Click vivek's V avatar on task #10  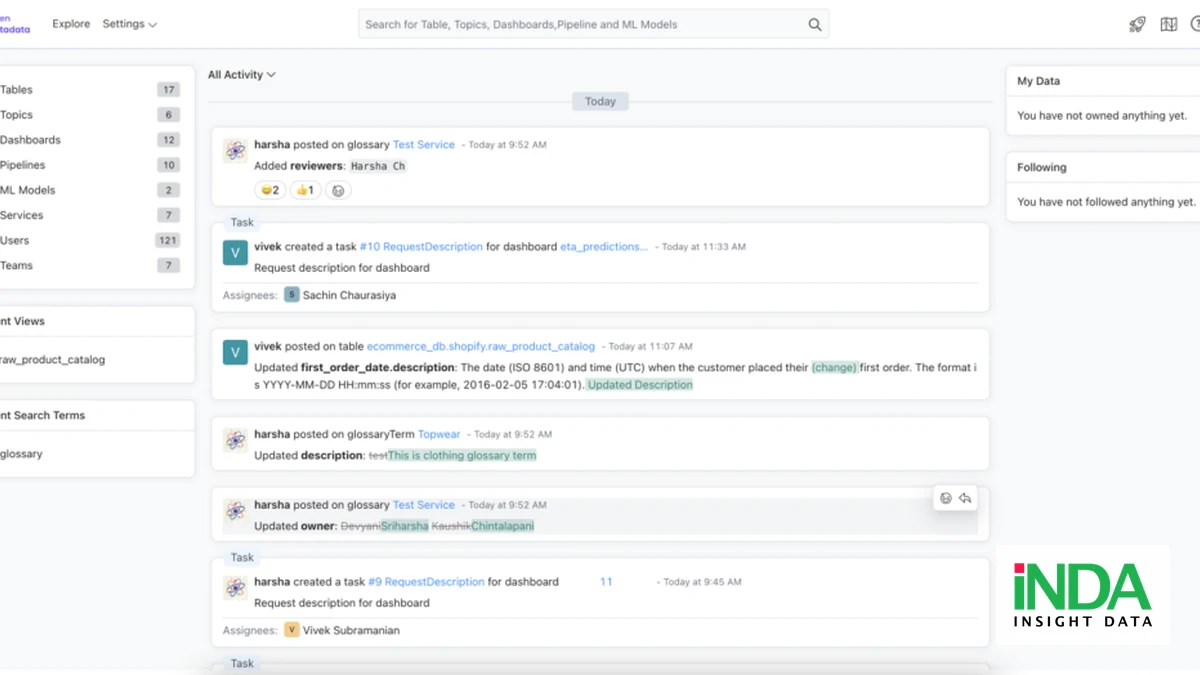click(x=235, y=253)
